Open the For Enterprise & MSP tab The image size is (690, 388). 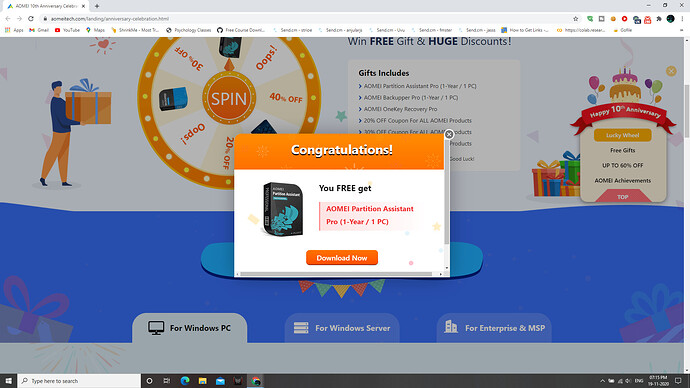click(x=494, y=328)
